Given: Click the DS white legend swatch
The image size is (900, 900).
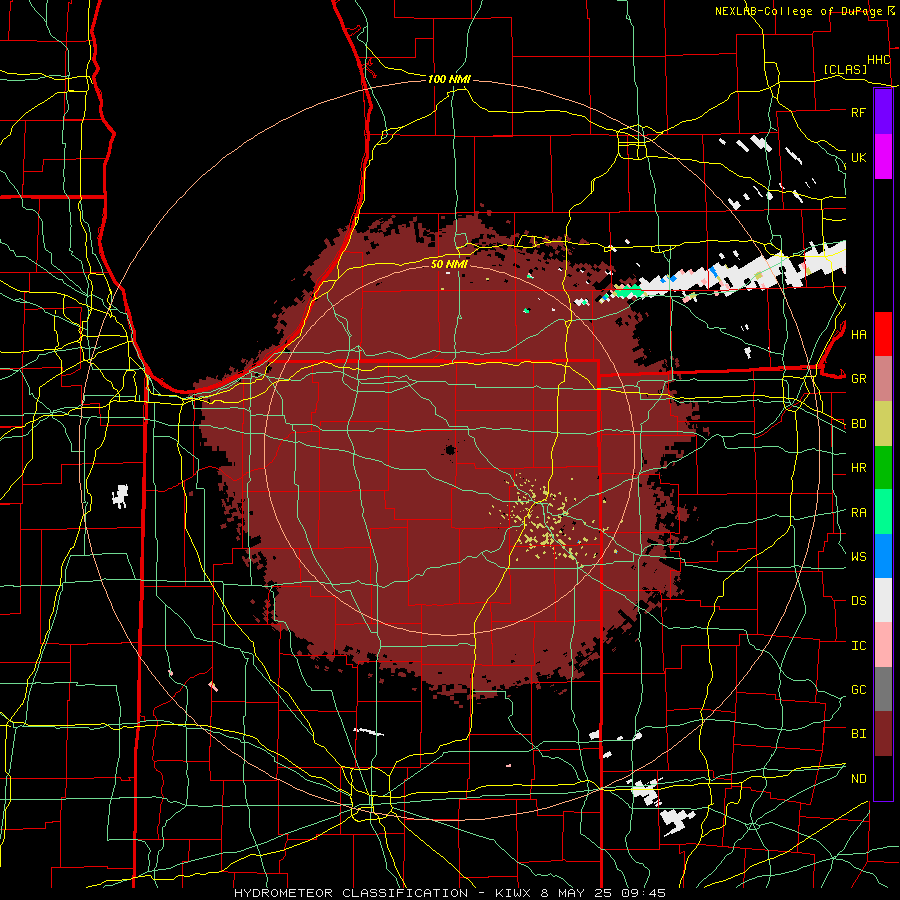Looking at the screenshot, I should click(x=883, y=600).
